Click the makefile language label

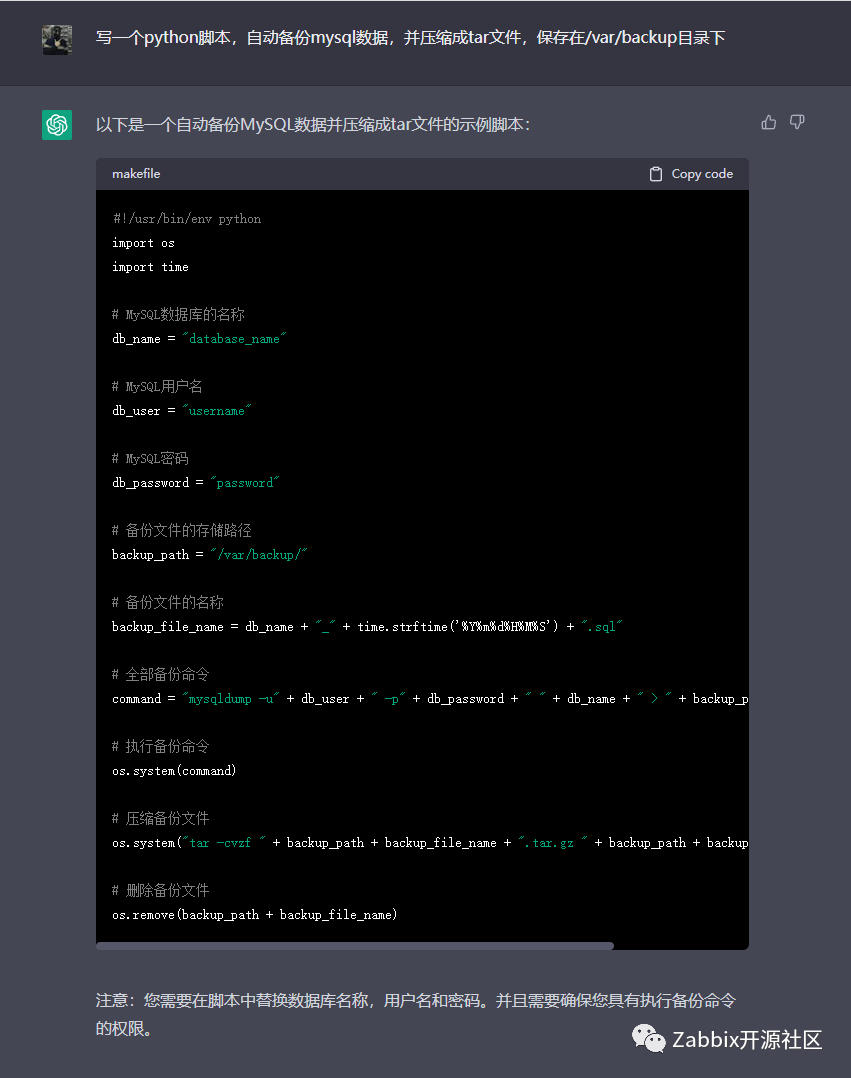click(136, 174)
